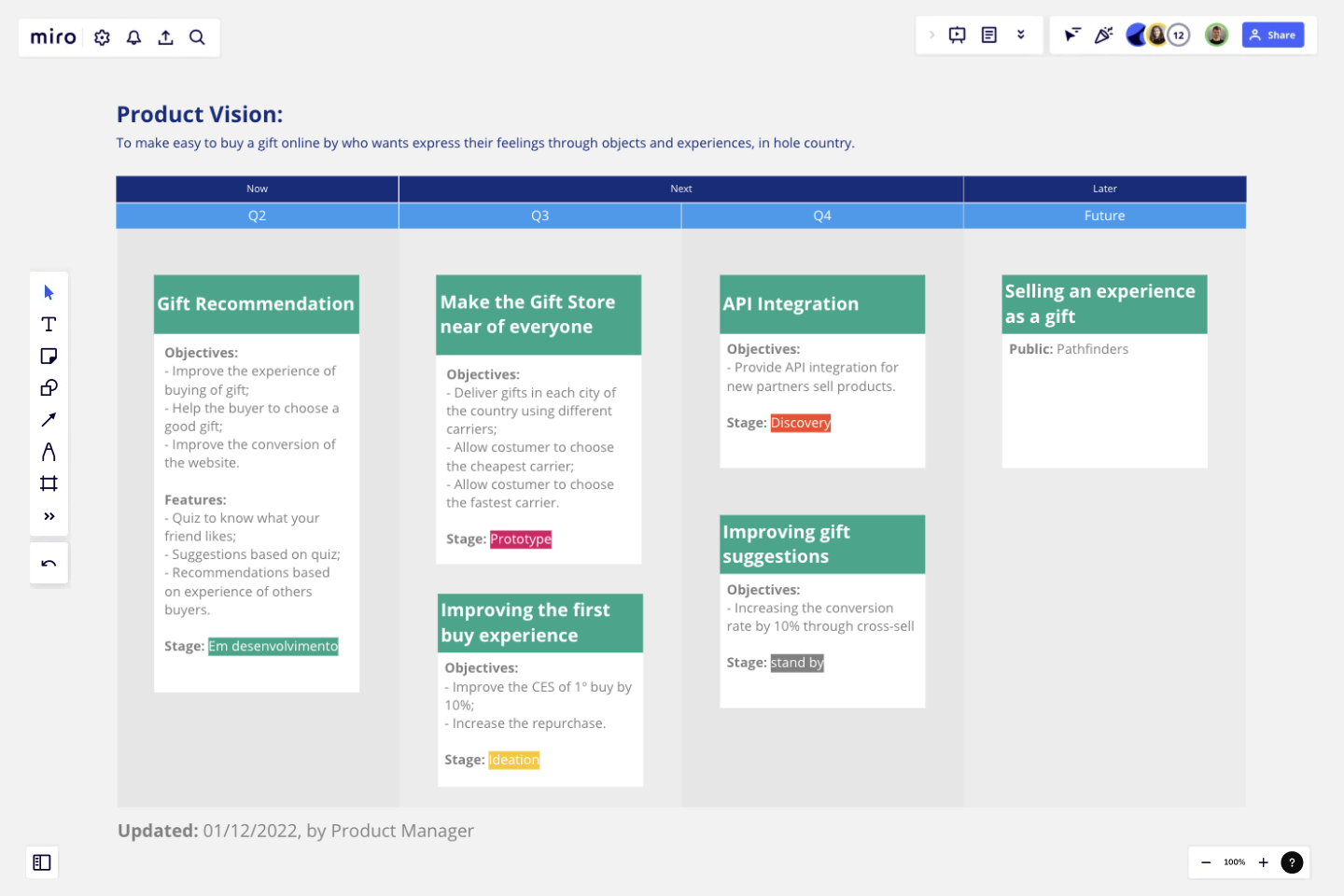Open the Shapes tool

tap(49, 387)
